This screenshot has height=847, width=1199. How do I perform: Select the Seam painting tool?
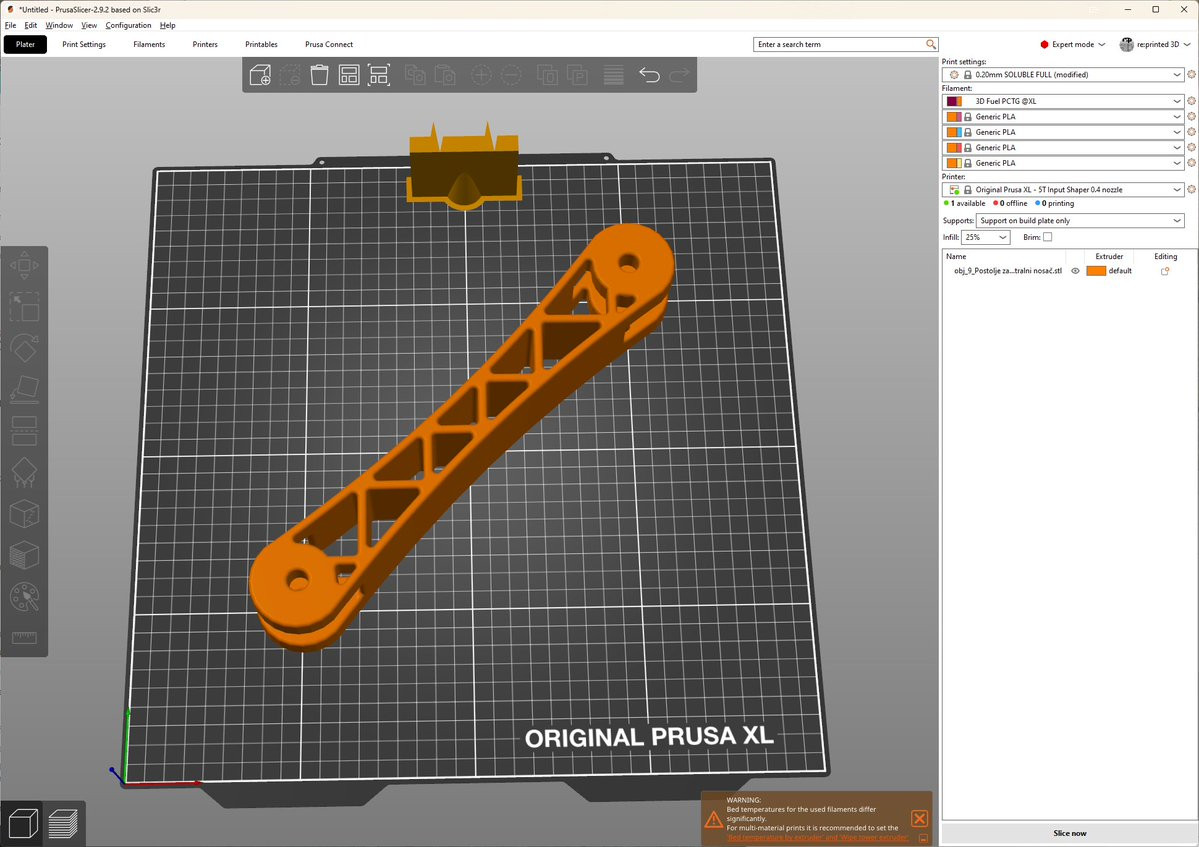pyautogui.click(x=24, y=514)
